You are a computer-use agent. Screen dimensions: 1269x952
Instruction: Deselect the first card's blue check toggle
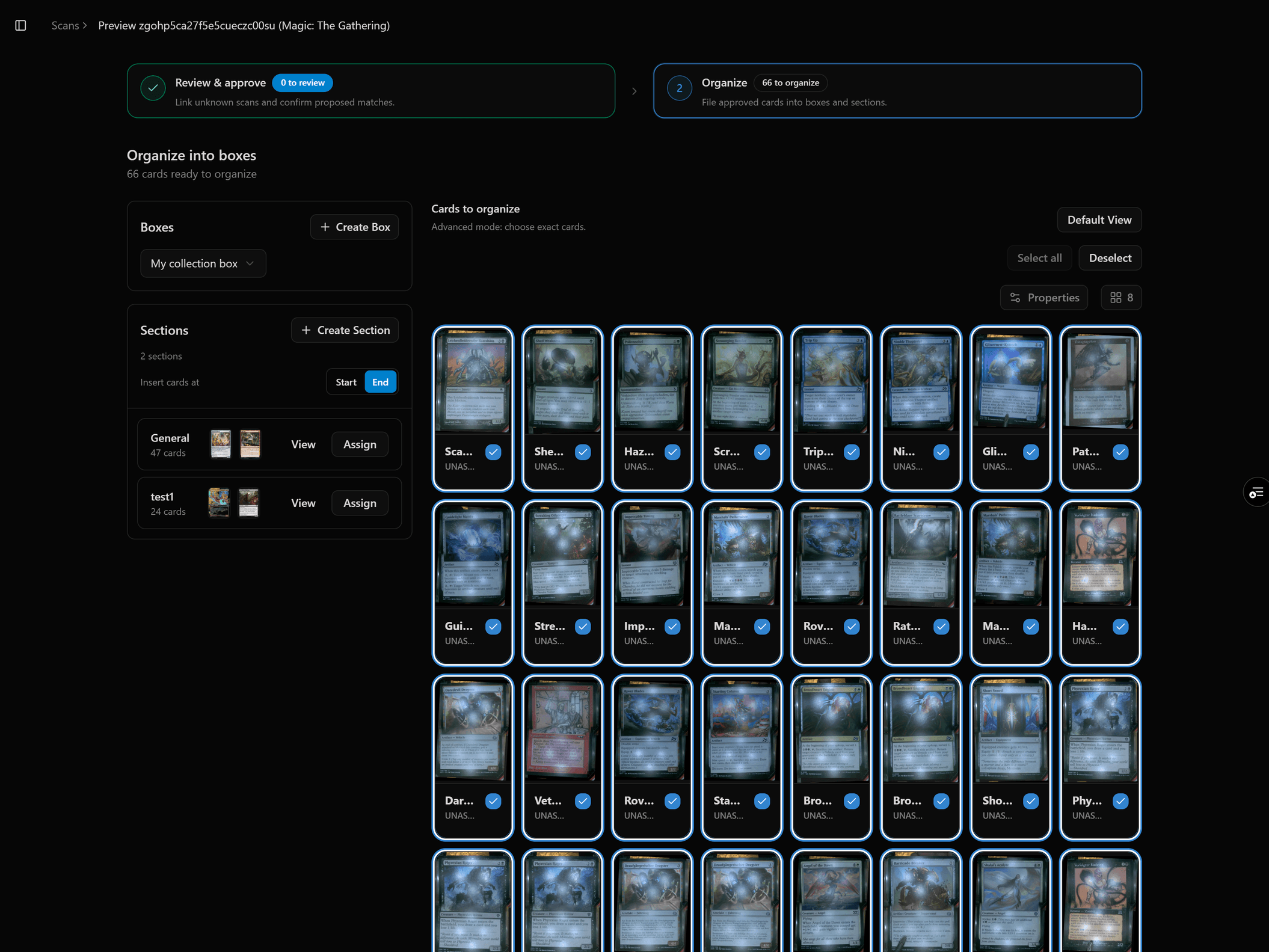click(x=493, y=452)
